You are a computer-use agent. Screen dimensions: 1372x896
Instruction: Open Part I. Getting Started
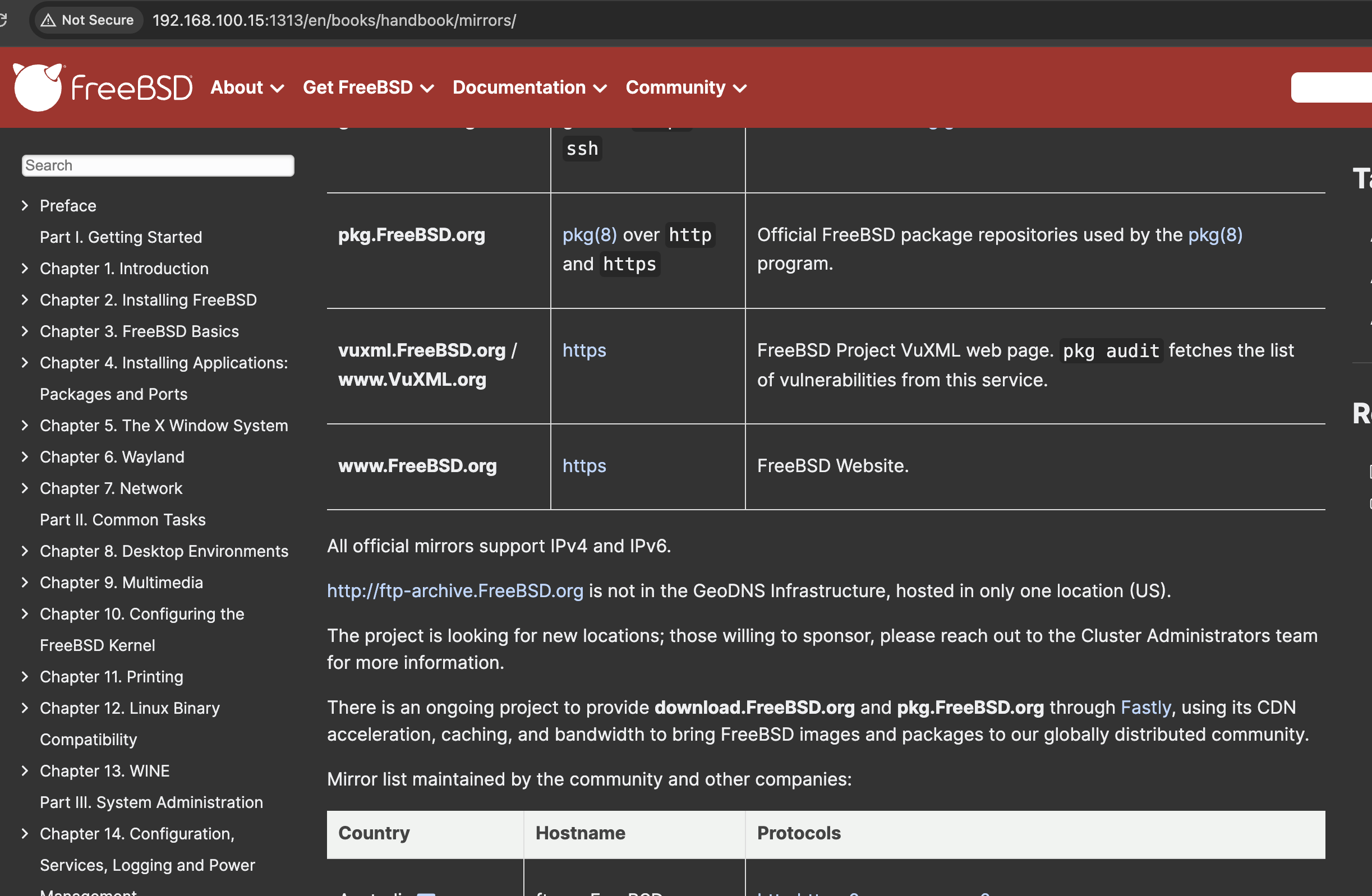click(x=121, y=237)
